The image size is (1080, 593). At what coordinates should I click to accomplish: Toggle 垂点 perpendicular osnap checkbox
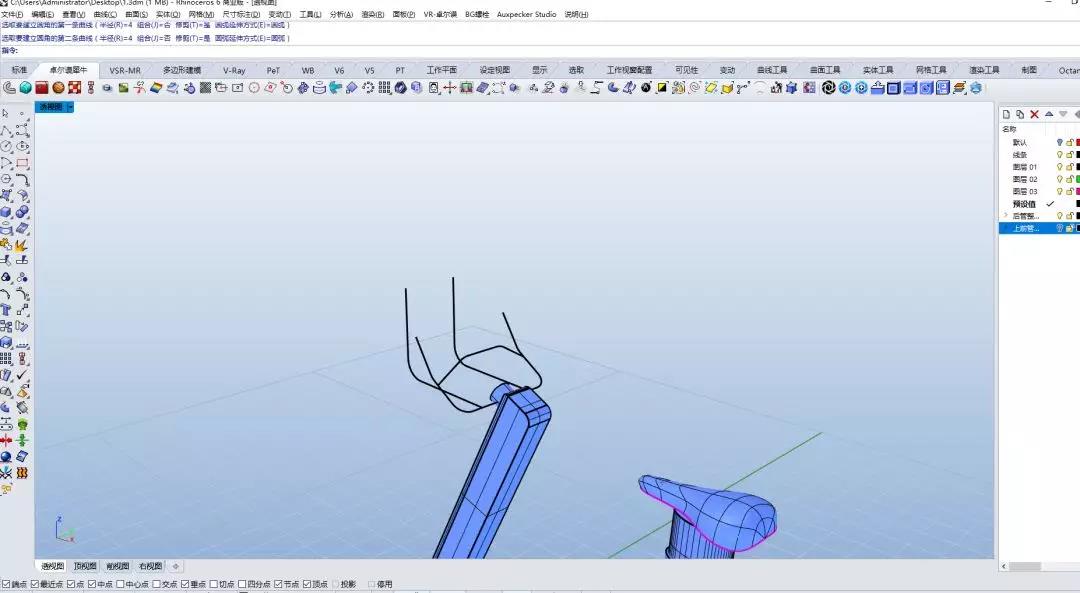click(185, 584)
